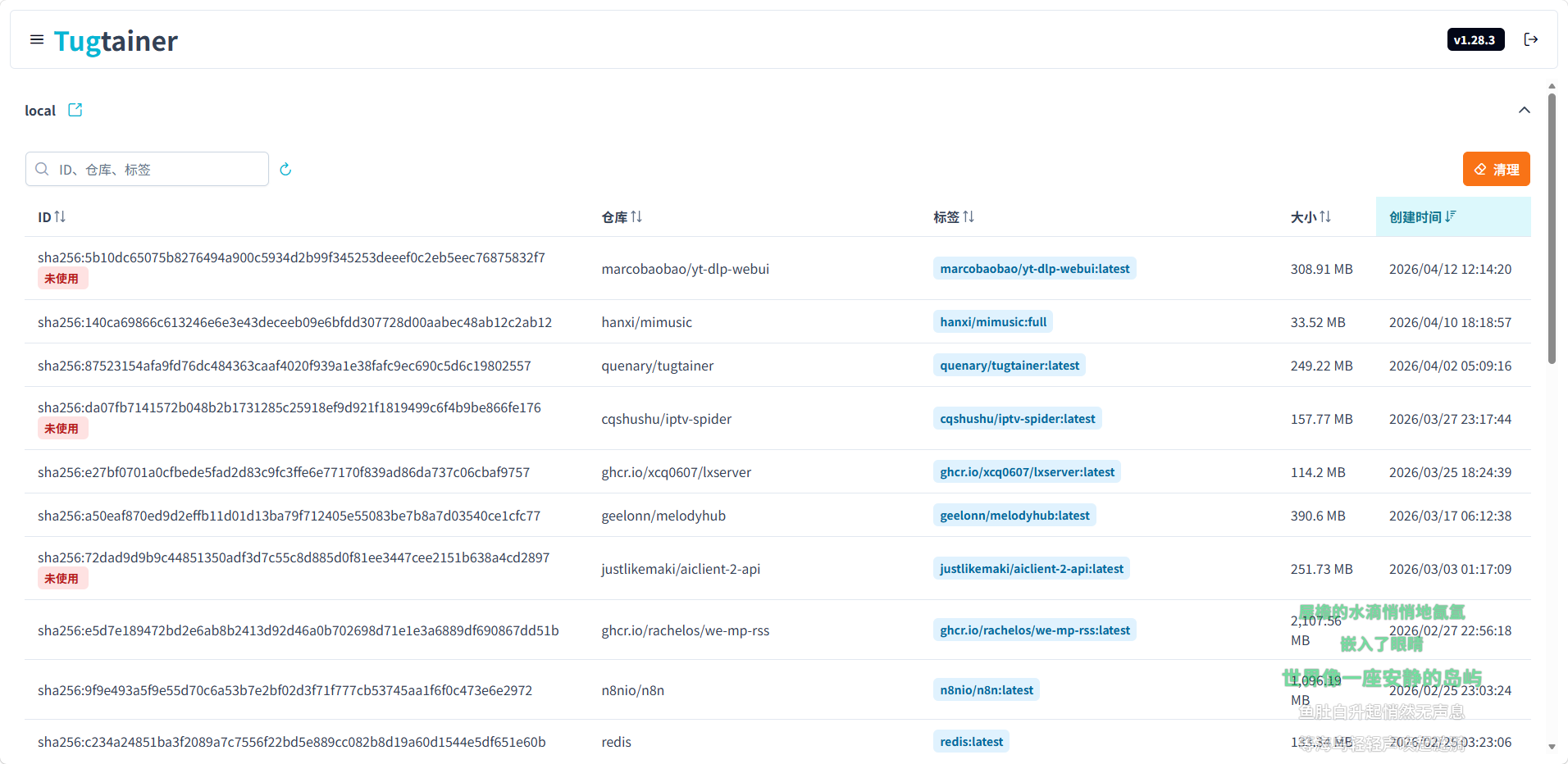
Task: Refresh the image list
Action: (x=285, y=170)
